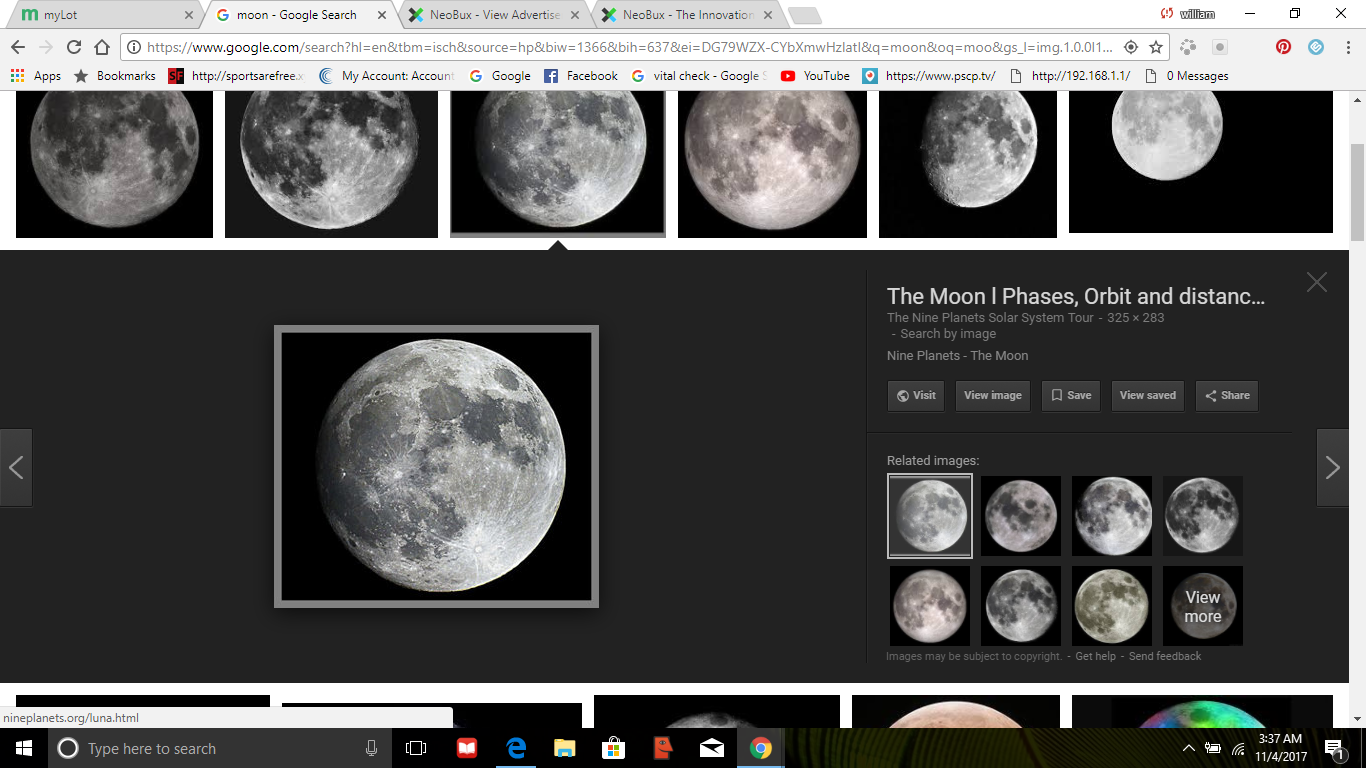Close the myLot tab
Viewport: 1366px width, 768px height.
189,15
